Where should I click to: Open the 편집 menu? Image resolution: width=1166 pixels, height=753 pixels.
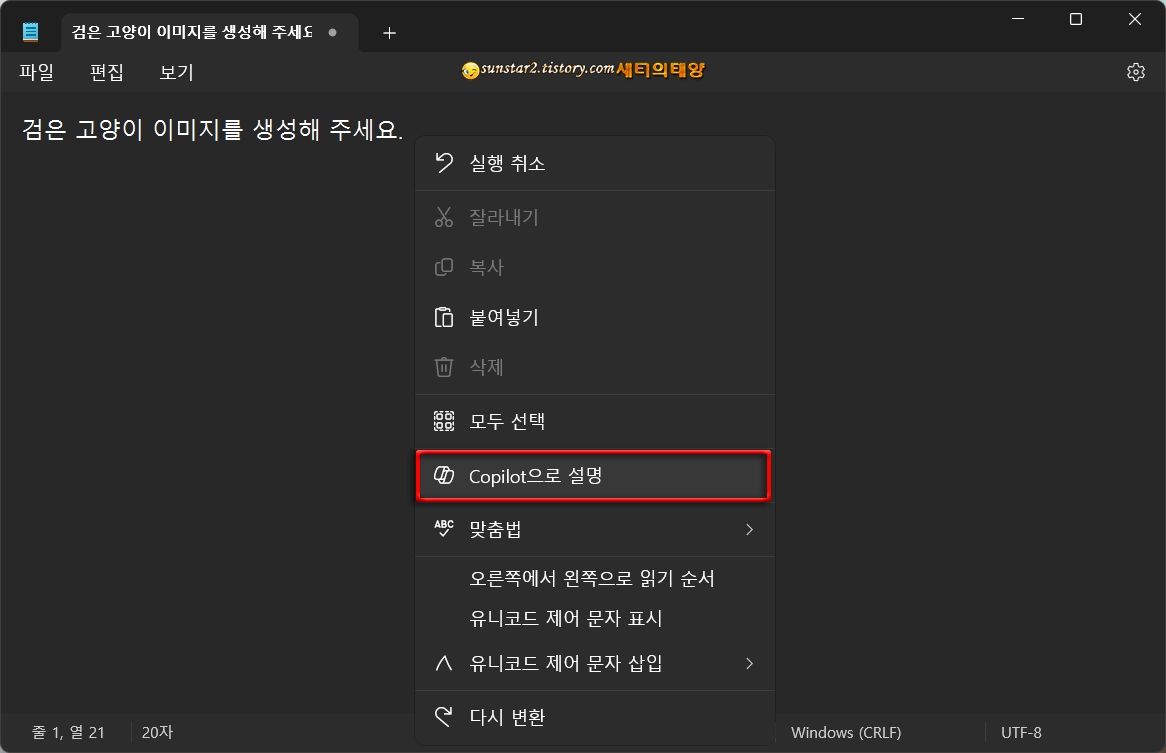coord(106,71)
